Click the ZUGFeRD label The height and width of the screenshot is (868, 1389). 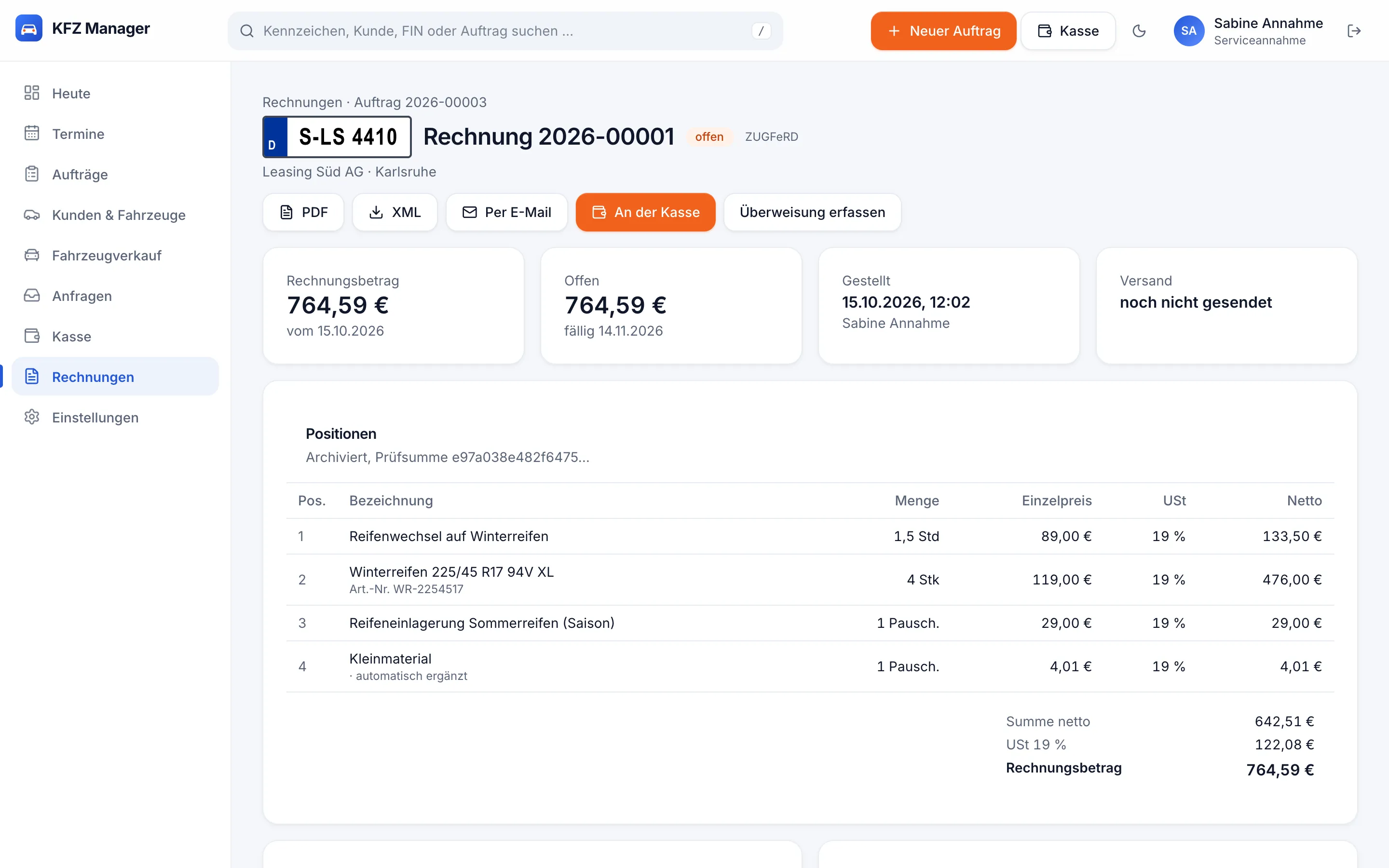(771, 136)
